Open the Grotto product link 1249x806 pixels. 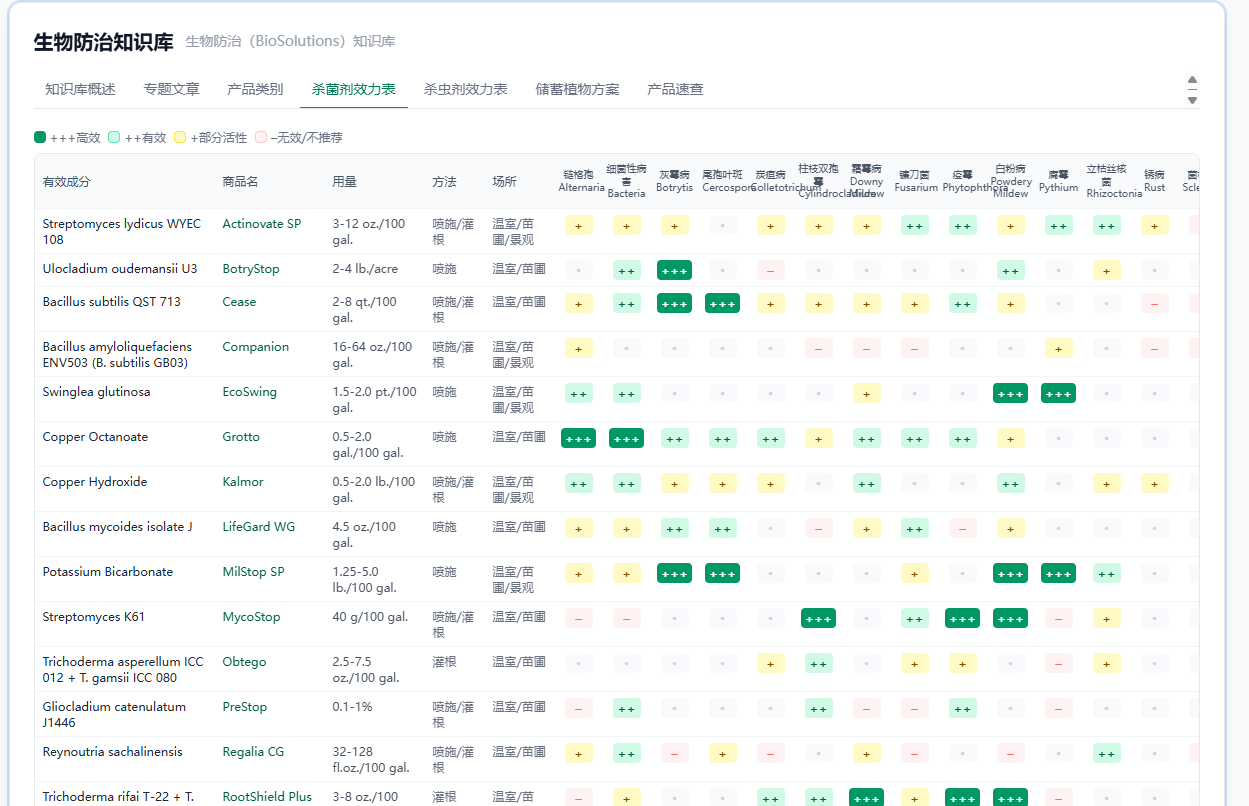[241, 437]
